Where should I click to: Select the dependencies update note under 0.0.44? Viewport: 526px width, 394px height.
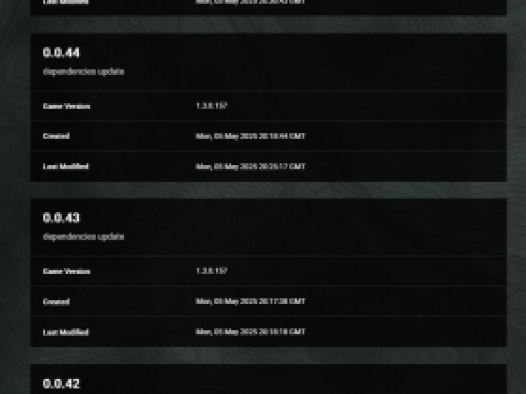[x=84, y=71]
